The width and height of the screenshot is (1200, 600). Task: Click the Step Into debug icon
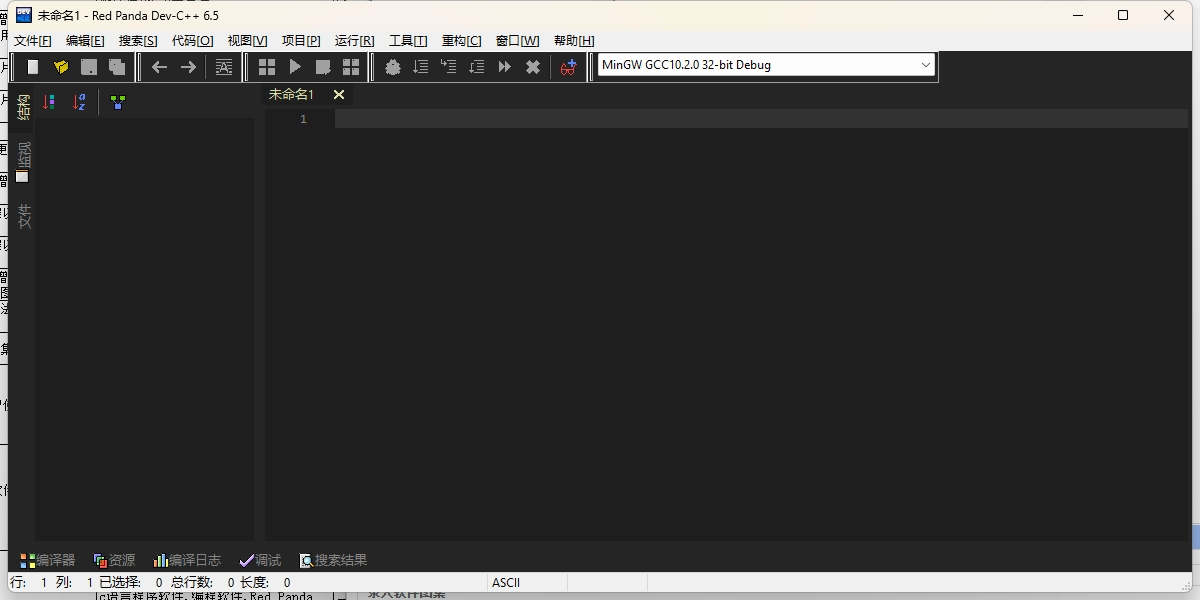pos(449,67)
